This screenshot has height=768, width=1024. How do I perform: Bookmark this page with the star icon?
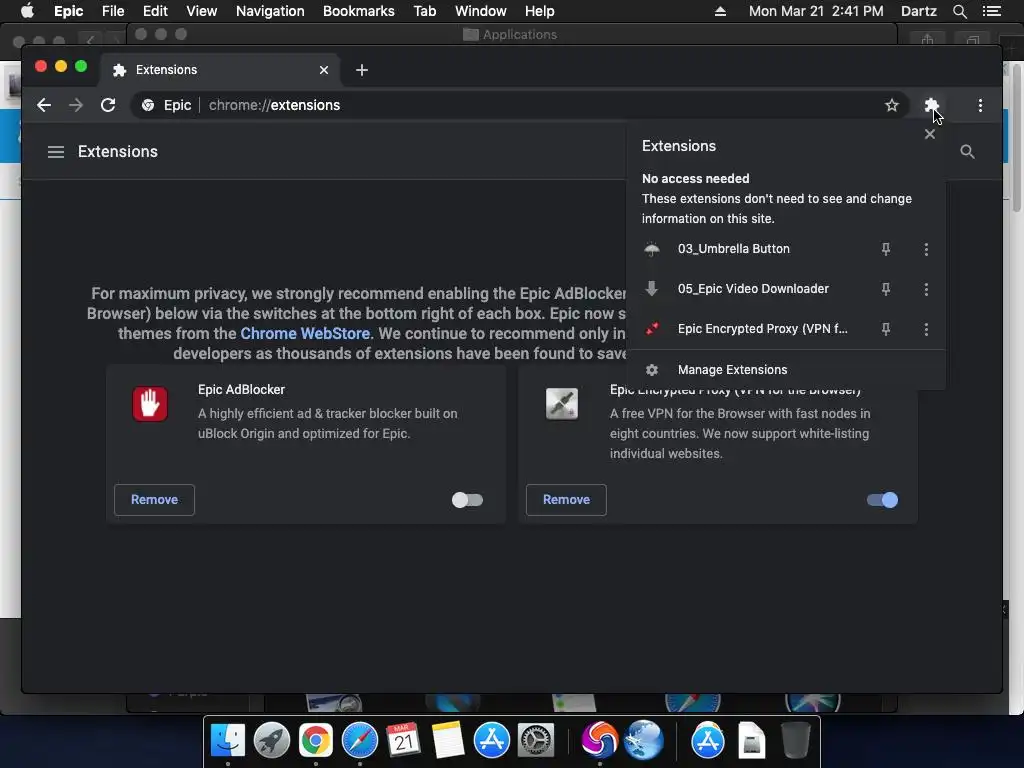[x=891, y=105]
